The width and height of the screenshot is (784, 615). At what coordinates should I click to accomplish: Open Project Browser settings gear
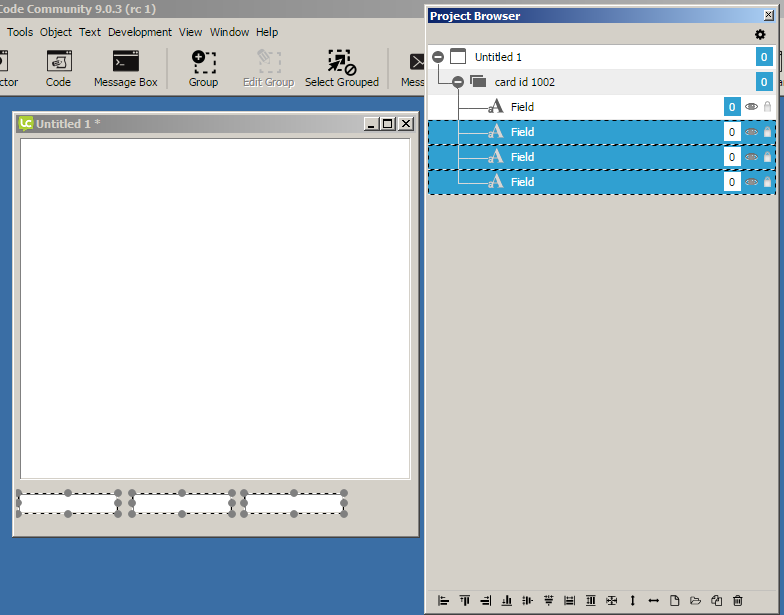click(760, 34)
